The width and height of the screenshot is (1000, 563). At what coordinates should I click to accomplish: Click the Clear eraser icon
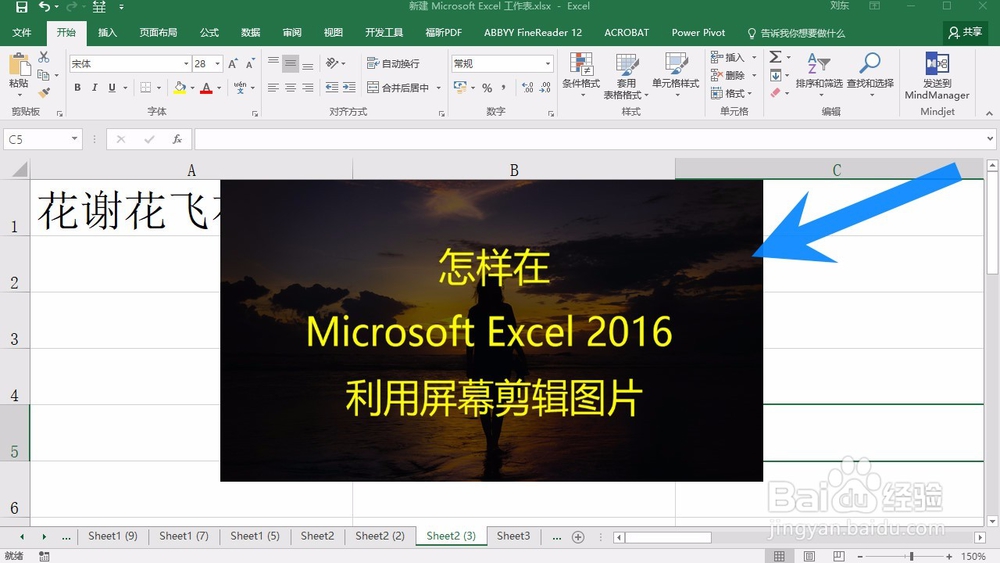(x=776, y=93)
